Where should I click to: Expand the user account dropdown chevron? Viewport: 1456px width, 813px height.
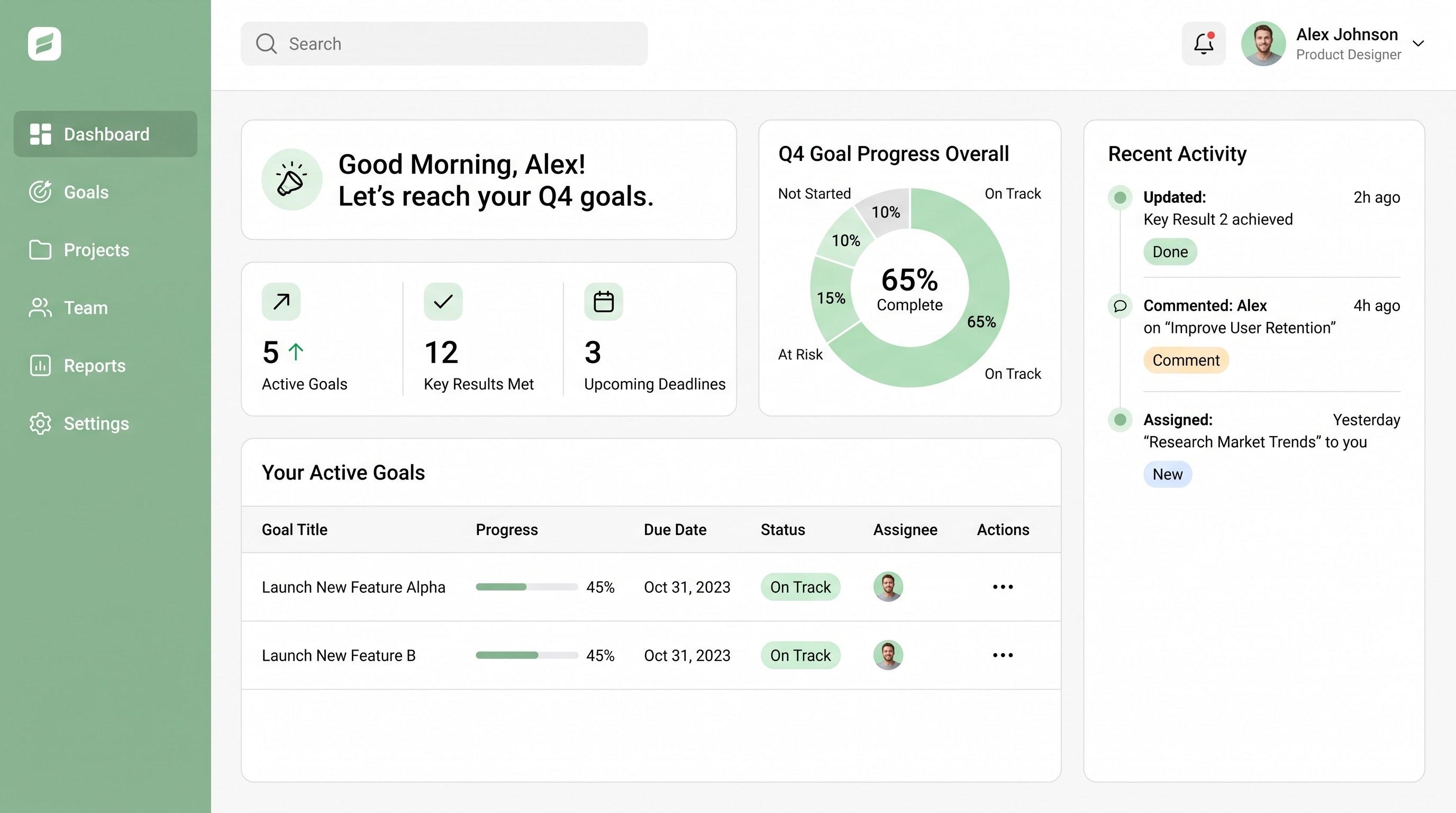[x=1418, y=43]
